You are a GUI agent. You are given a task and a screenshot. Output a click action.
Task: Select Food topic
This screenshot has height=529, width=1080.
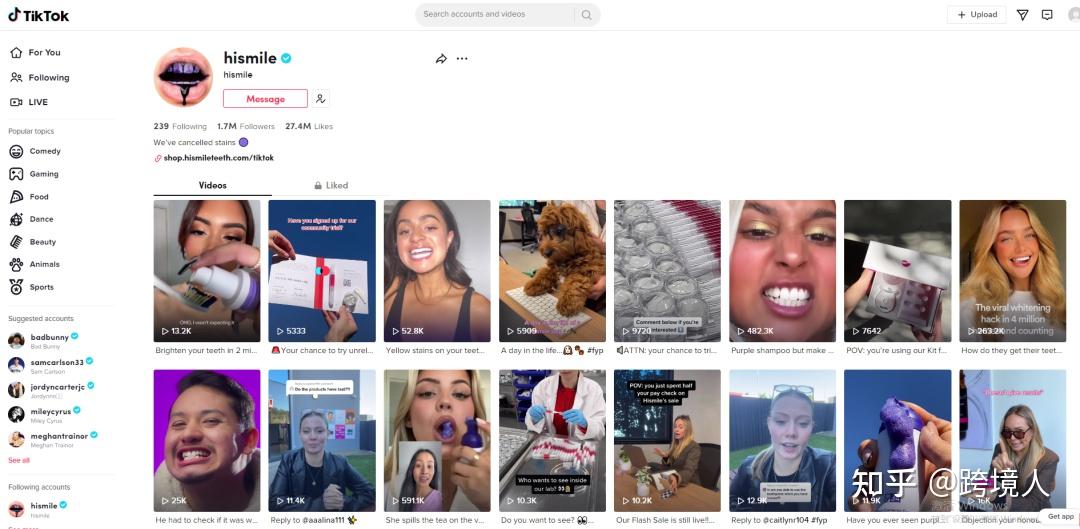30,197
